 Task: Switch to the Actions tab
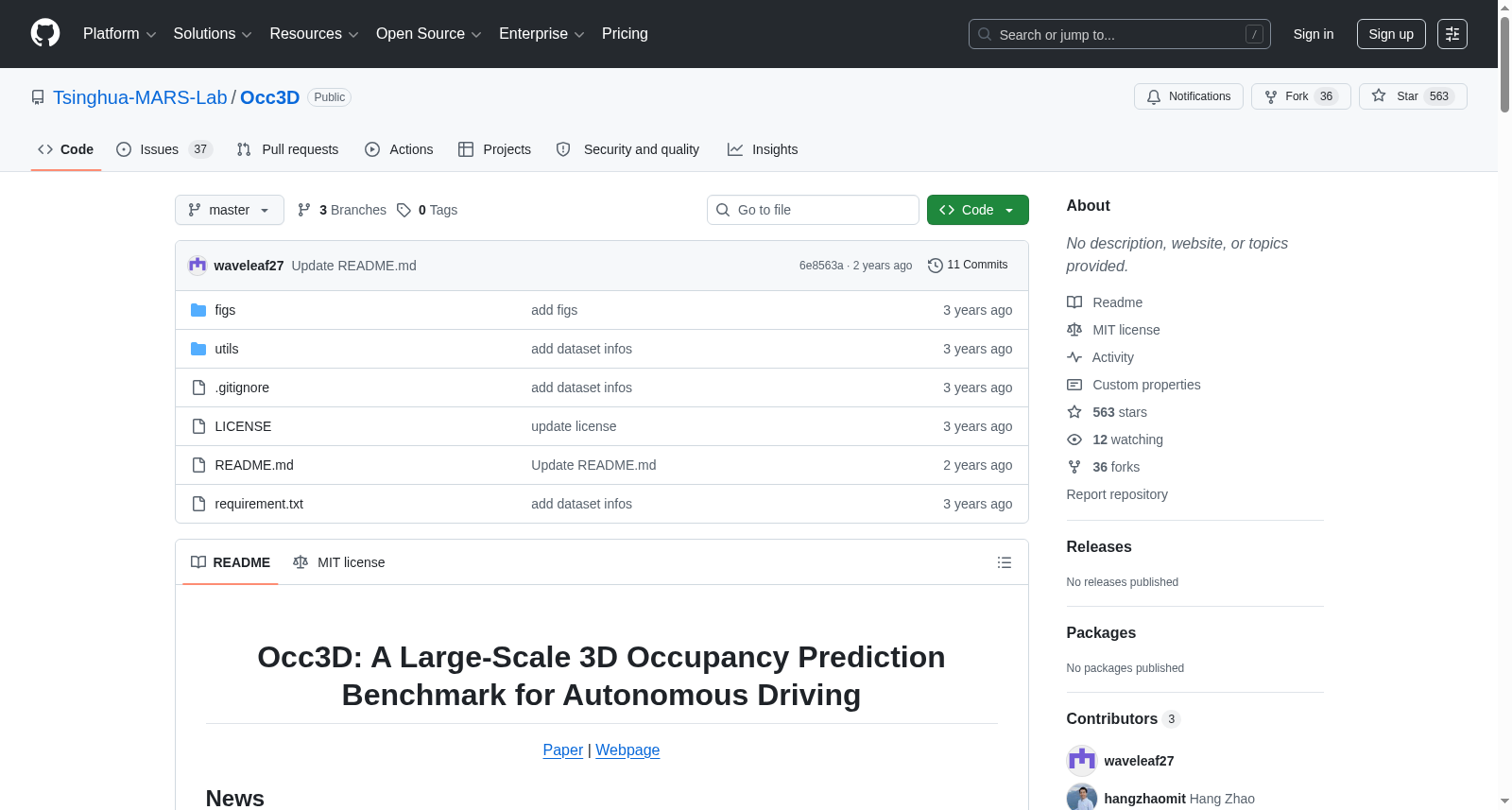click(x=399, y=149)
